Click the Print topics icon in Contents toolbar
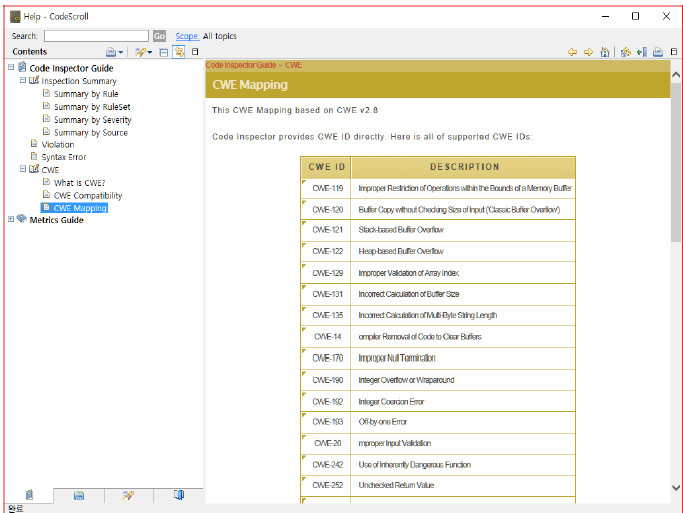The width and height of the screenshot is (683, 513). [111, 52]
